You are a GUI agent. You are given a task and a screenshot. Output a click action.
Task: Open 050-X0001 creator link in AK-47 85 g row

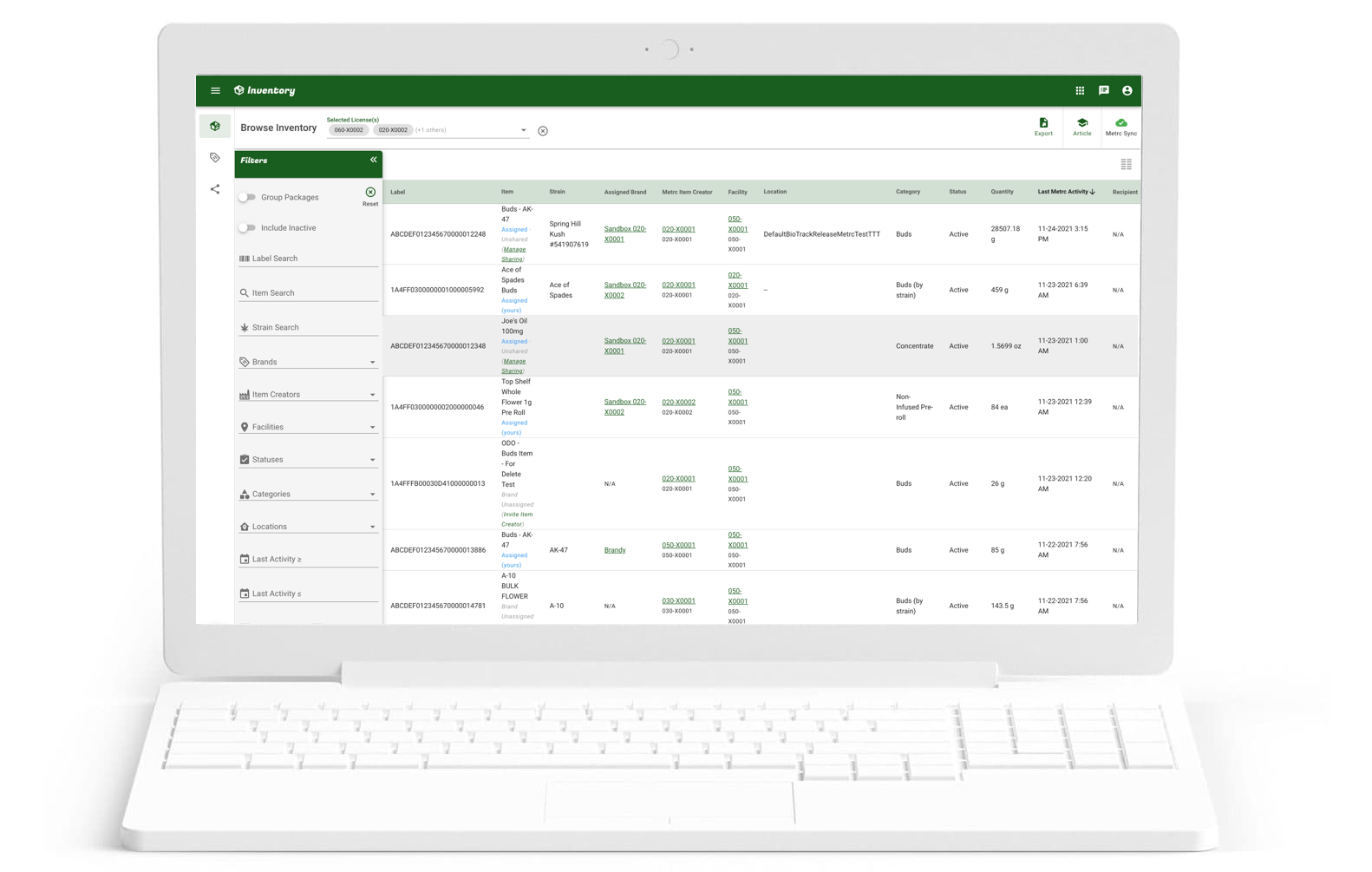tap(678, 545)
